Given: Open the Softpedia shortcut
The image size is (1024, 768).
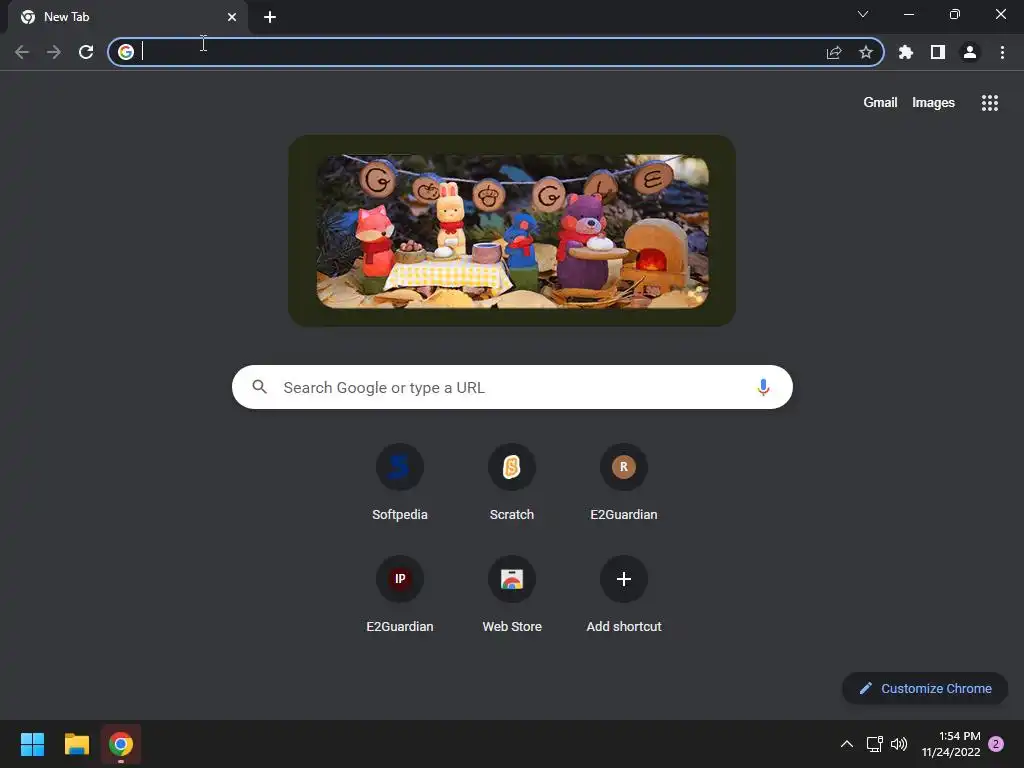Looking at the screenshot, I should coord(400,483).
